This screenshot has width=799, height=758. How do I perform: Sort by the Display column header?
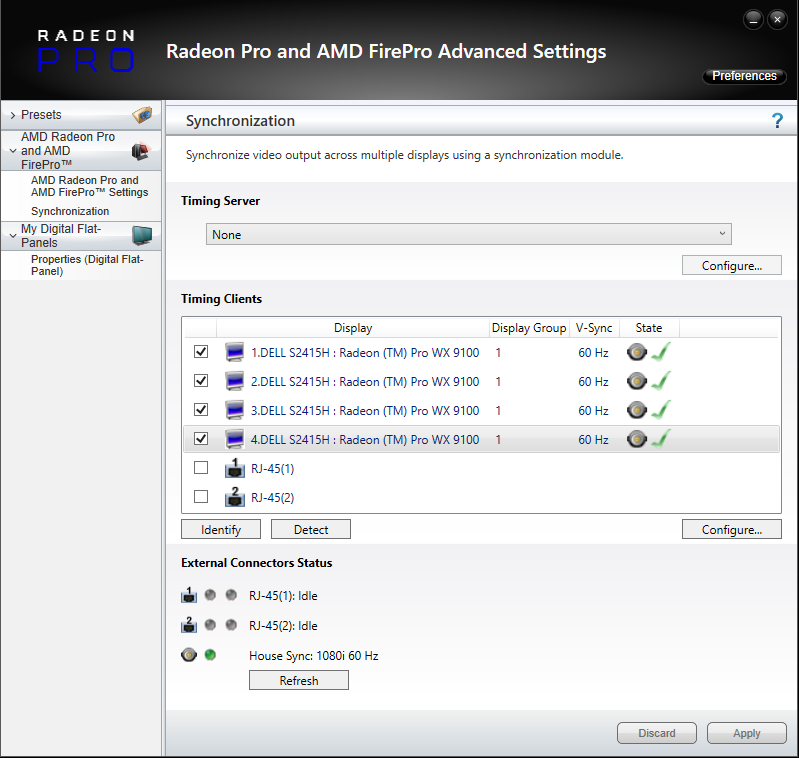353,328
